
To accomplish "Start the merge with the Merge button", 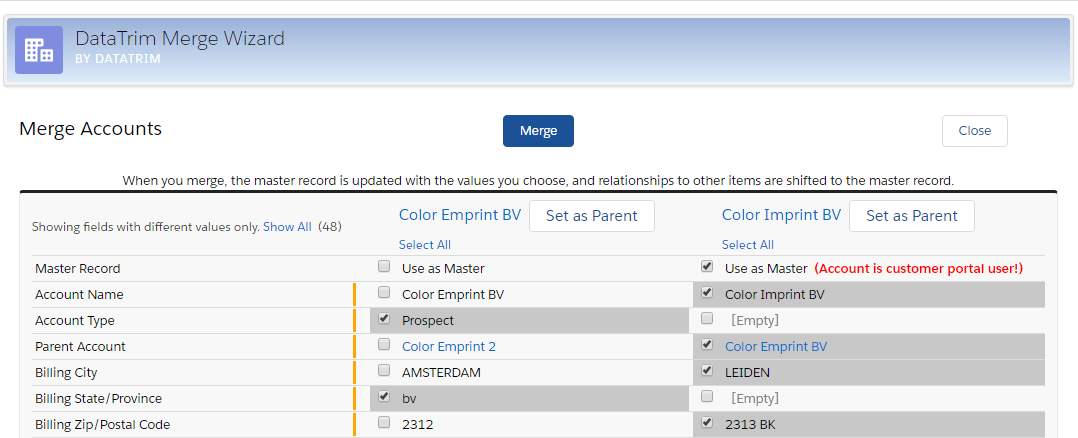I will [x=538, y=131].
